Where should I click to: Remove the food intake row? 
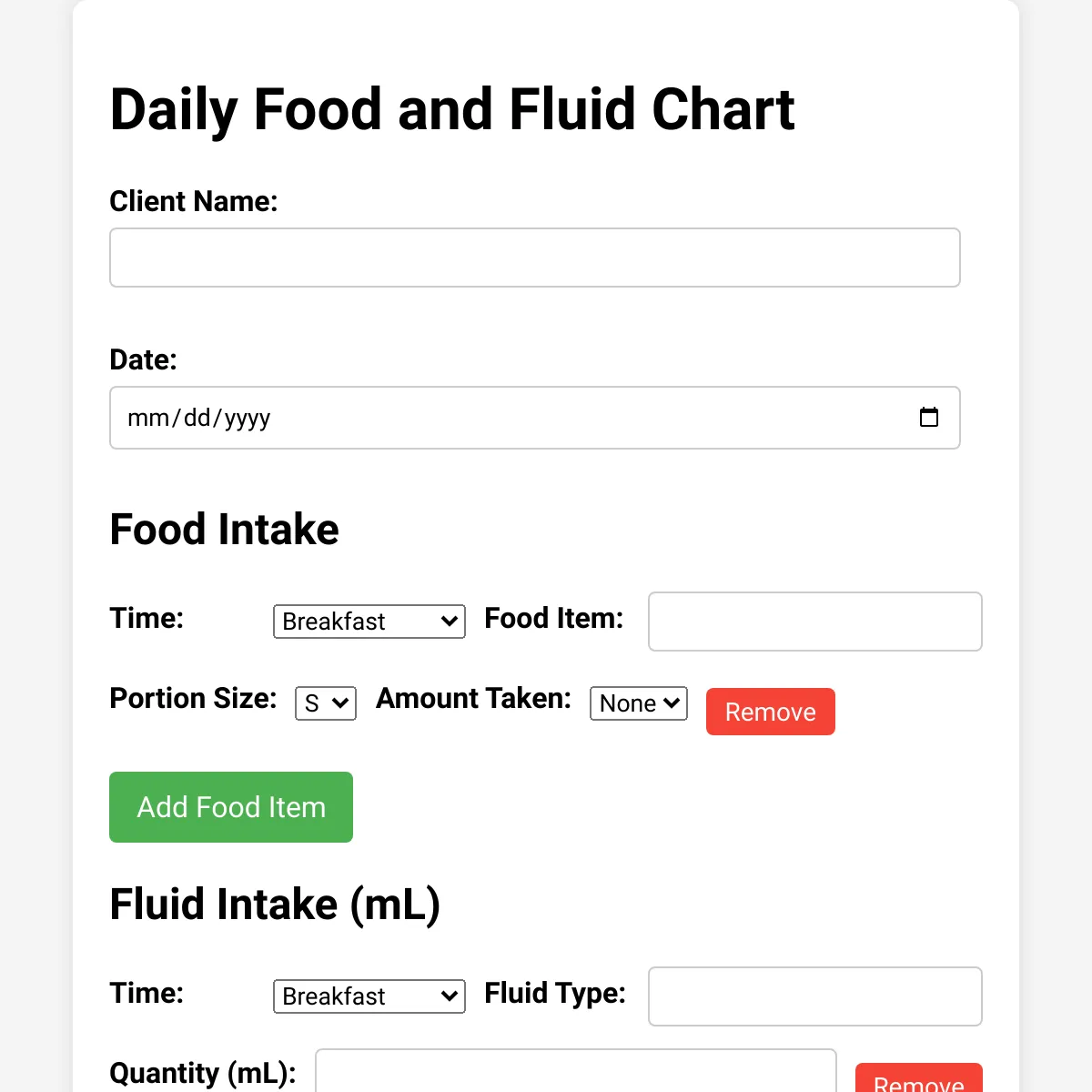(x=771, y=712)
